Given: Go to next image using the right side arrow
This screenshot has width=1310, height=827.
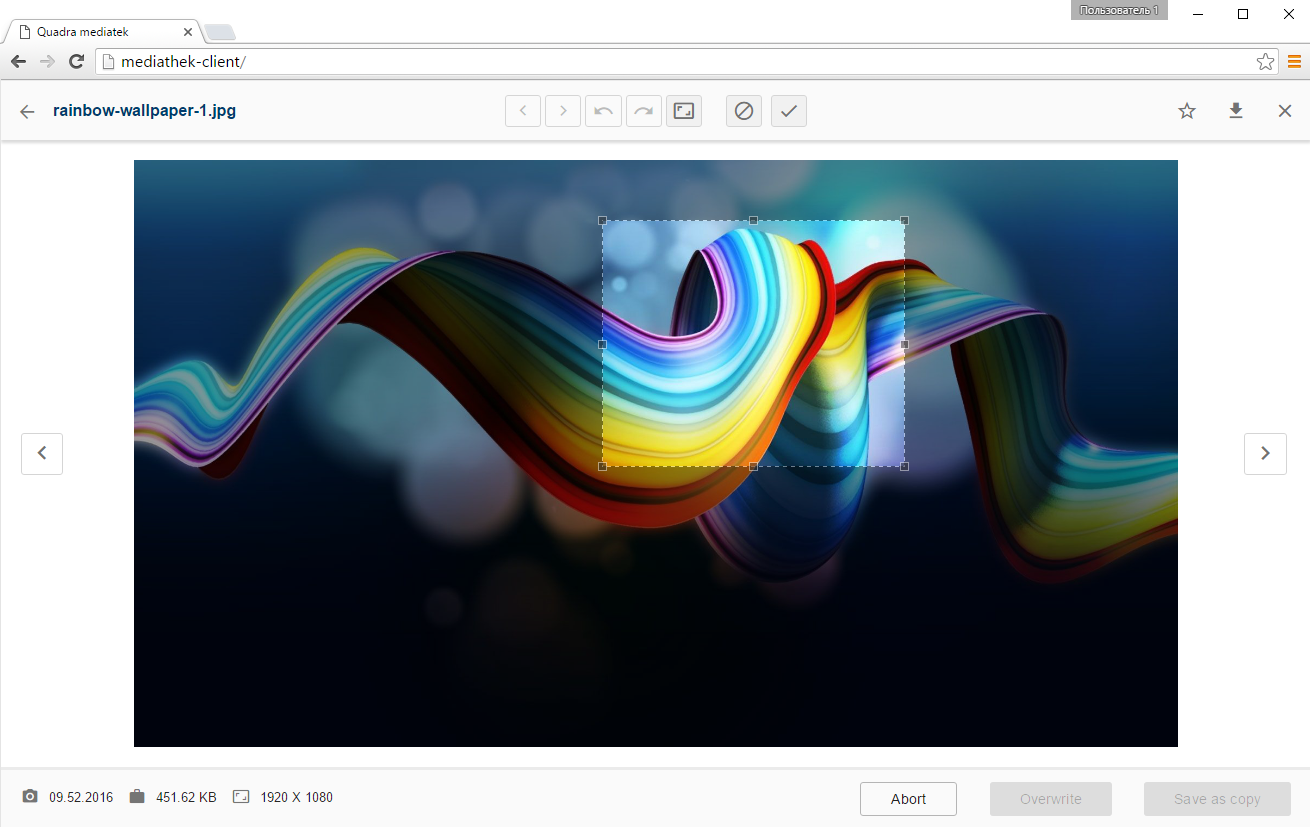Looking at the screenshot, I should click(1265, 453).
